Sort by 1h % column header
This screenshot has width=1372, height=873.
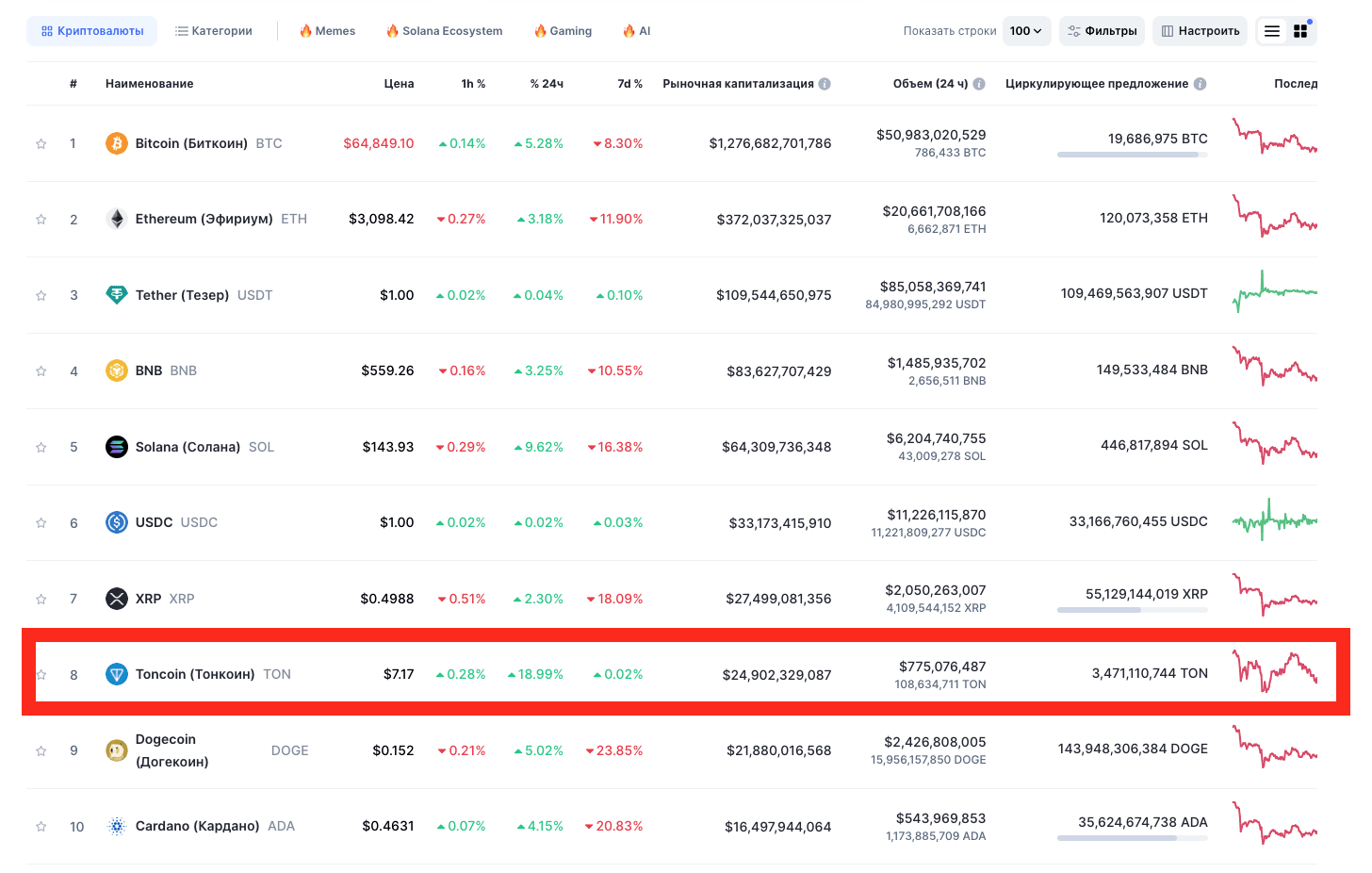tap(473, 84)
